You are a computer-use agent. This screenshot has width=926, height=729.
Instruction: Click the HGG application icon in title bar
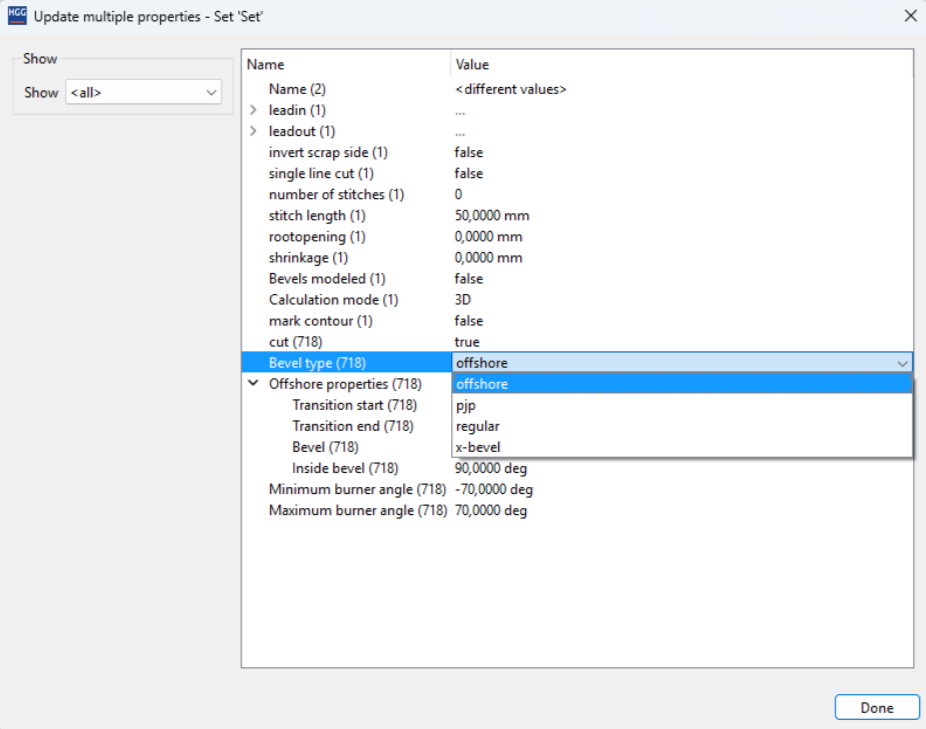[x=16, y=15]
